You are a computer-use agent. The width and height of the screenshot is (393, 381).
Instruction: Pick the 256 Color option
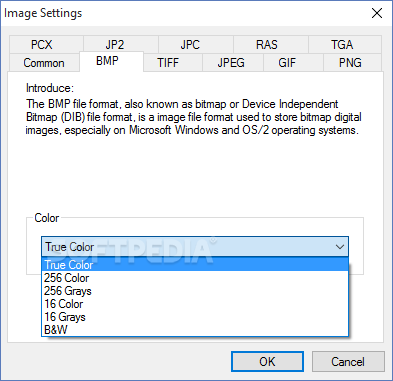(x=195, y=278)
